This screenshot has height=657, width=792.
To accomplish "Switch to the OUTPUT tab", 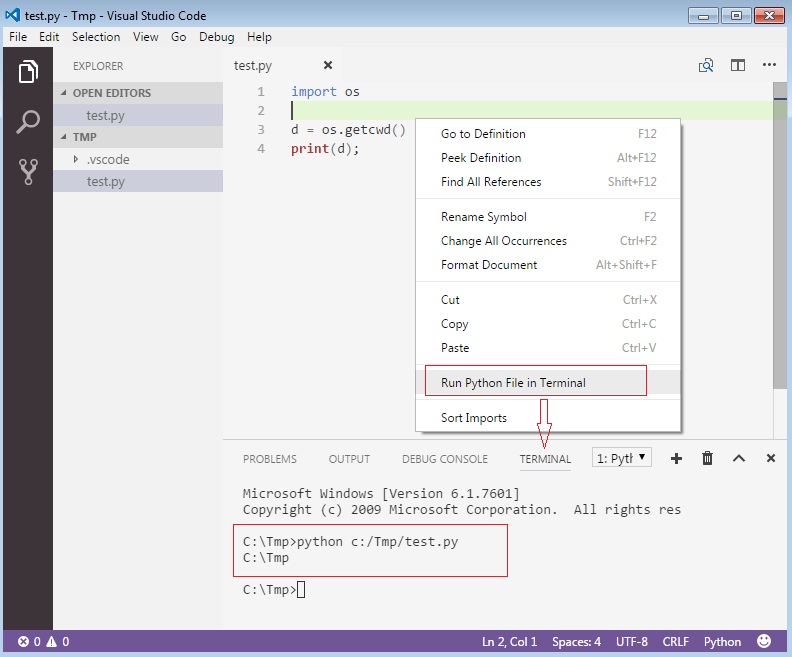I will pyautogui.click(x=349, y=459).
